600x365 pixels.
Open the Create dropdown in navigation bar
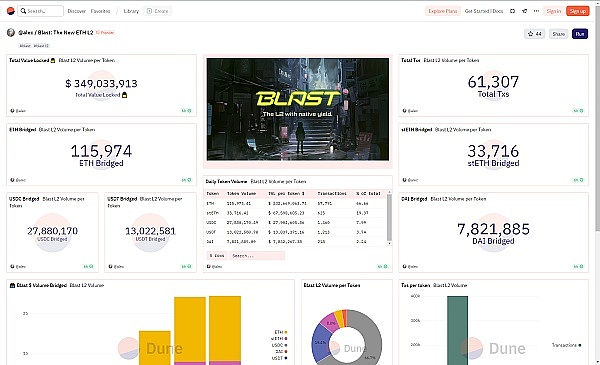click(x=158, y=11)
